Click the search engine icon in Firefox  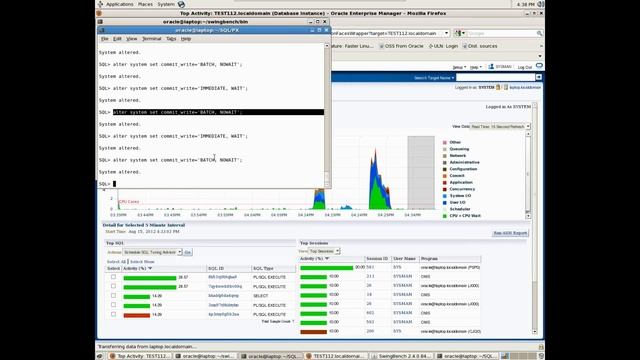pyautogui.click(x=458, y=33)
